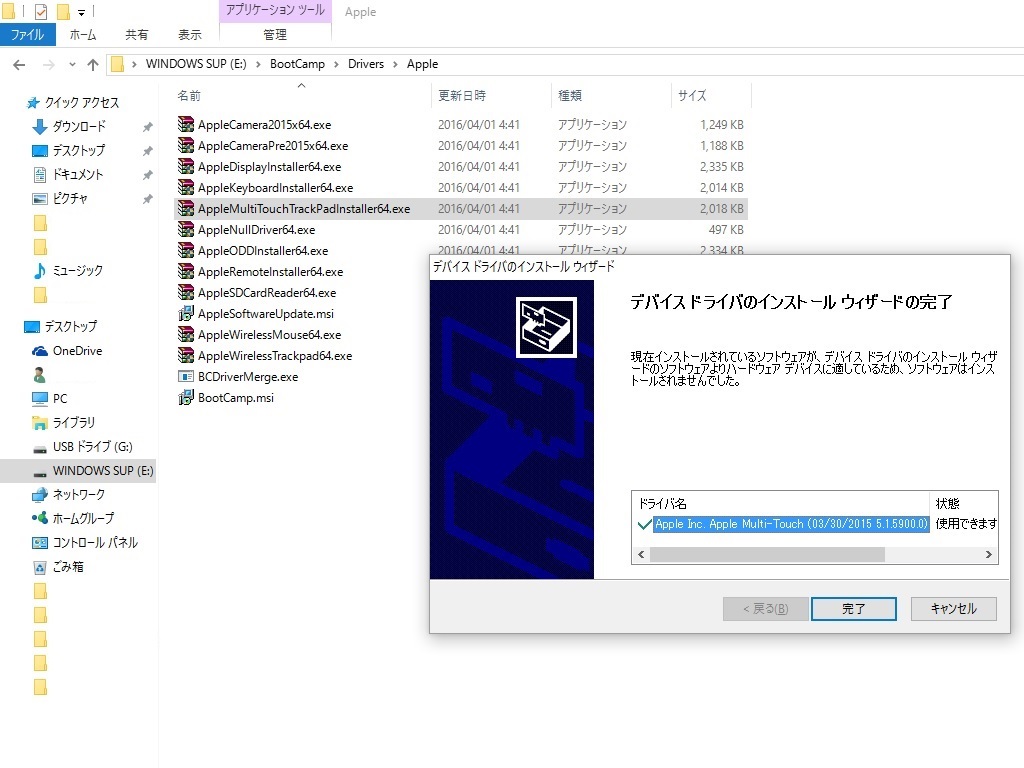Select AppleWirelessMouse64.exe file icon
This screenshot has width=1024, height=768.
coord(186,334)
